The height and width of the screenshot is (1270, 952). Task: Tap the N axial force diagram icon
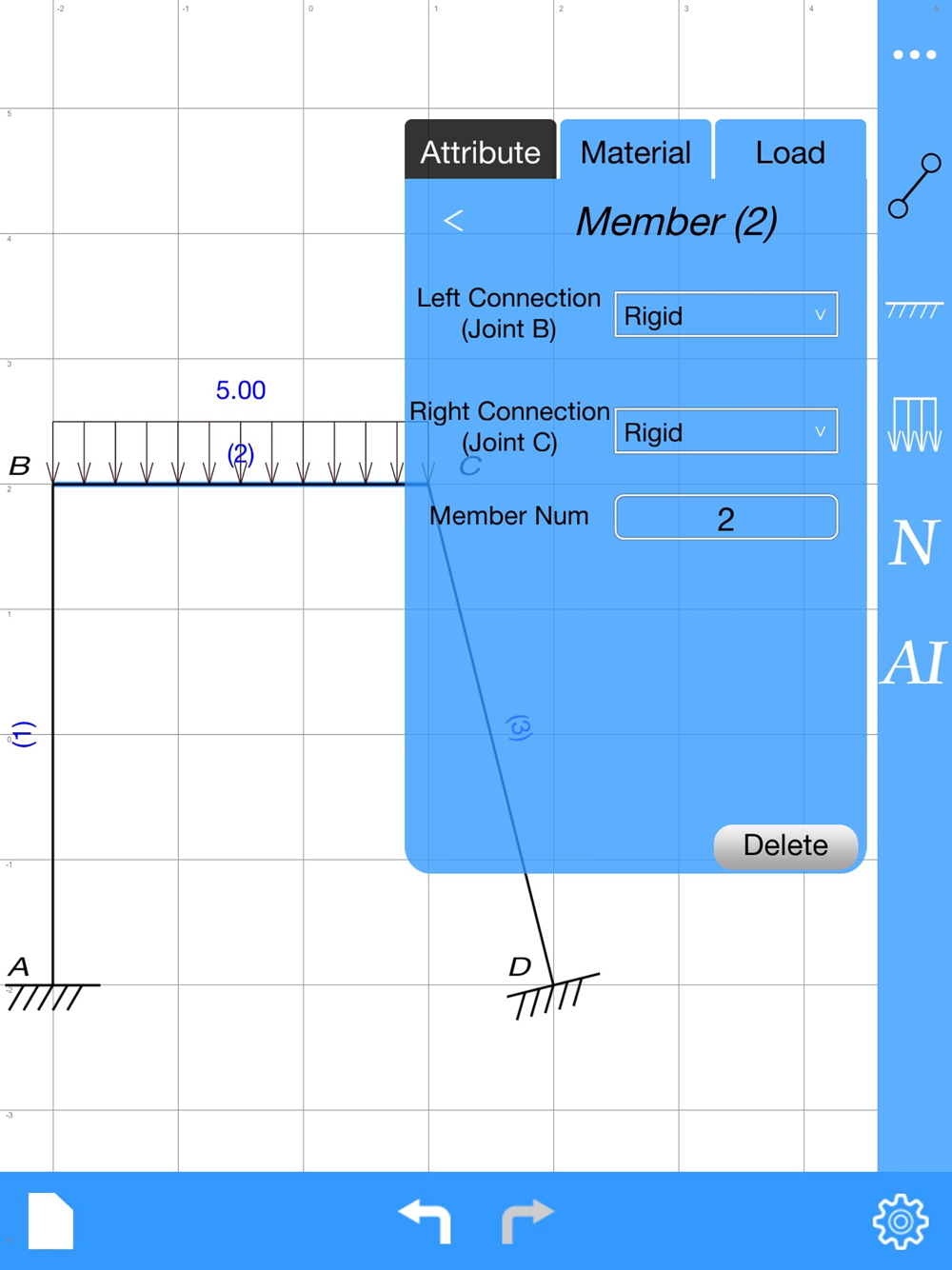click(x=914, y=543)
